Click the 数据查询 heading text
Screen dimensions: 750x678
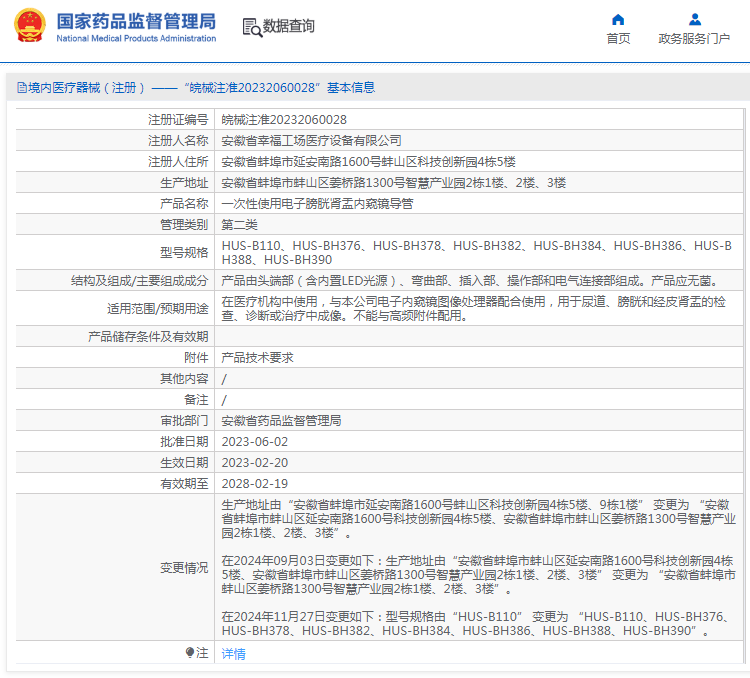(x=289, y=26)
